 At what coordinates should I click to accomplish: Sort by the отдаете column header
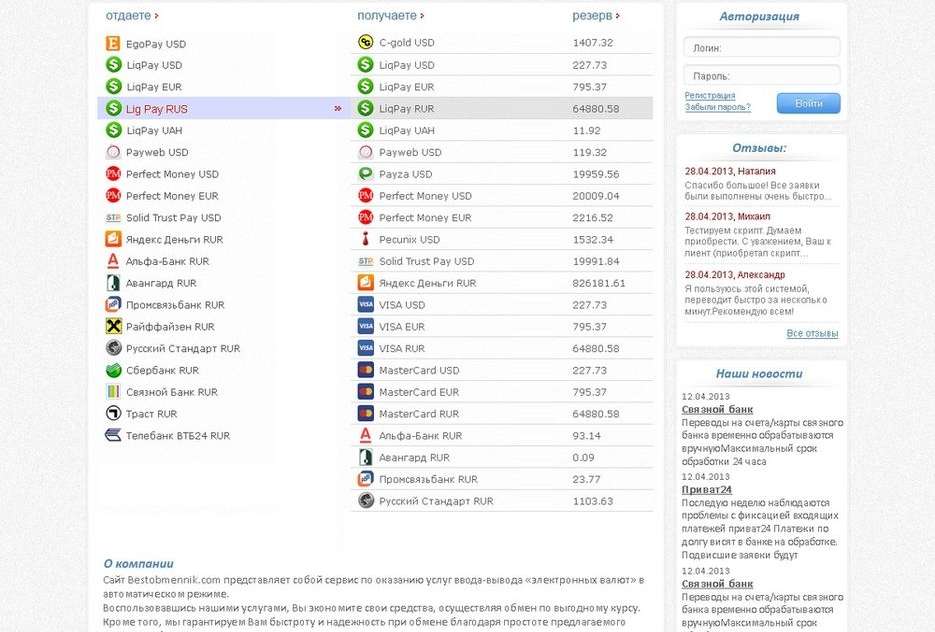[132, 16]
